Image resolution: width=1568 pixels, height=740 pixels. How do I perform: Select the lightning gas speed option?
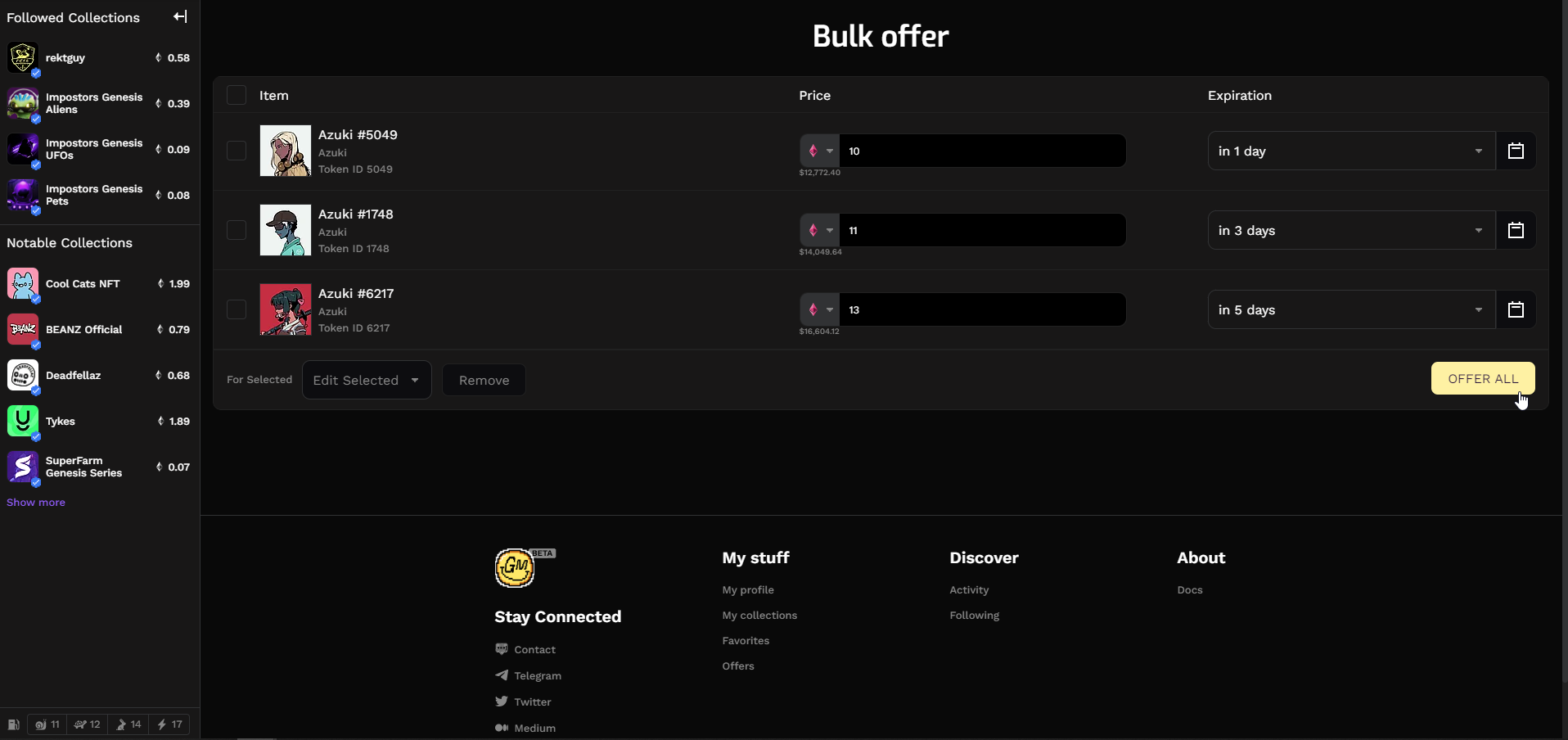169,724
